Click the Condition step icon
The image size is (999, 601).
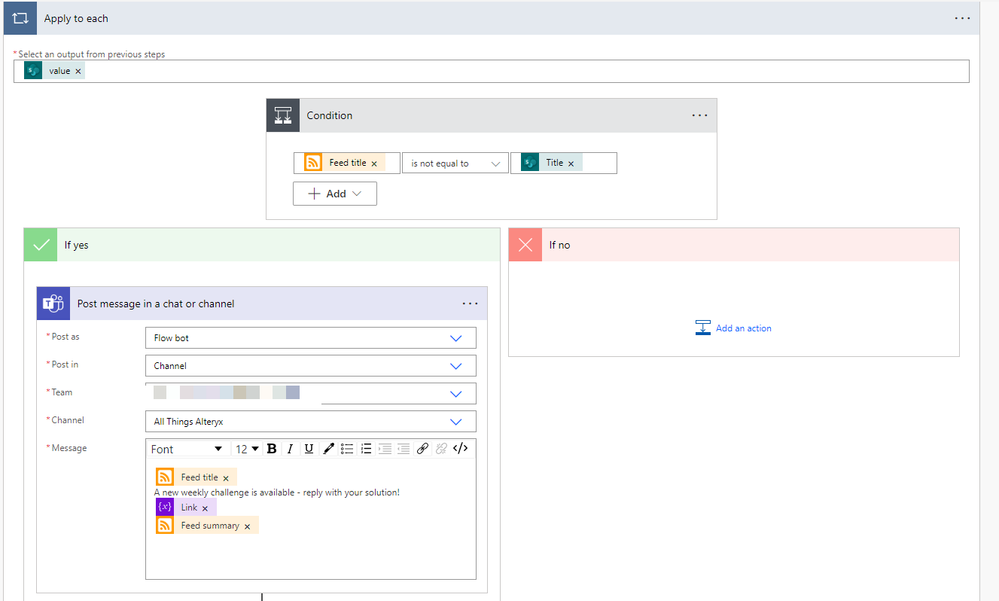point(283,115)
